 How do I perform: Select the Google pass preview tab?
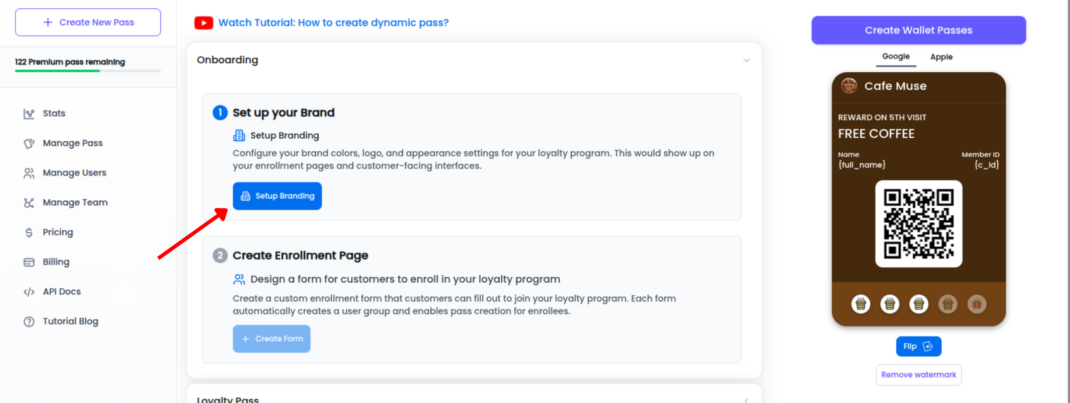click(896, 57)
